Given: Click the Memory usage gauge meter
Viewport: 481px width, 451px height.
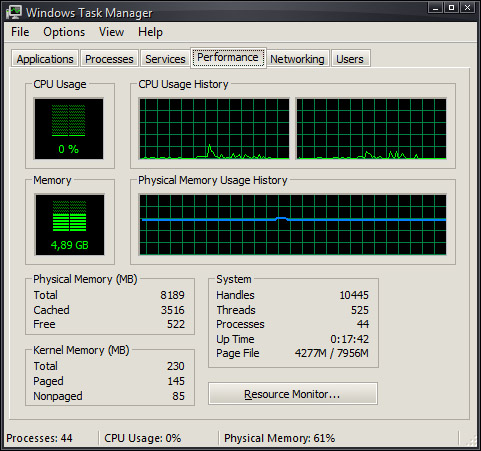Looking at the screenshot, I should click(x=70, y=225).
